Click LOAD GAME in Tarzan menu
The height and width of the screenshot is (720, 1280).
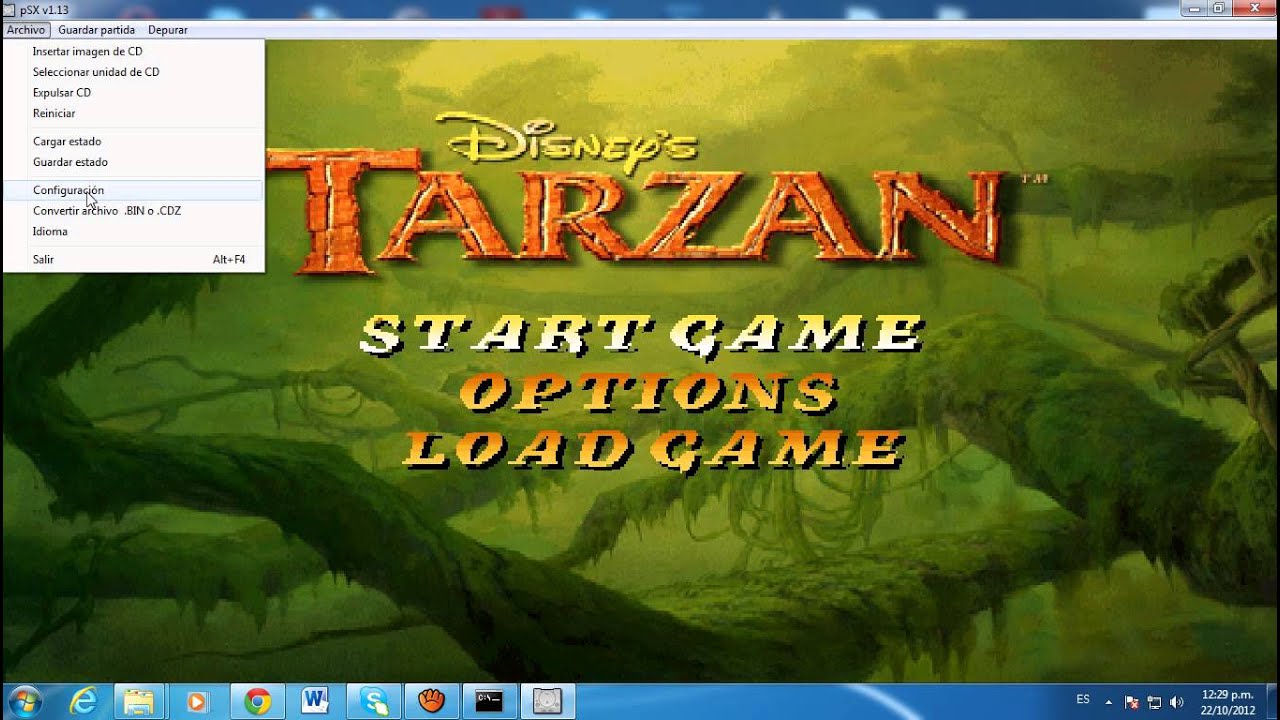653,448
